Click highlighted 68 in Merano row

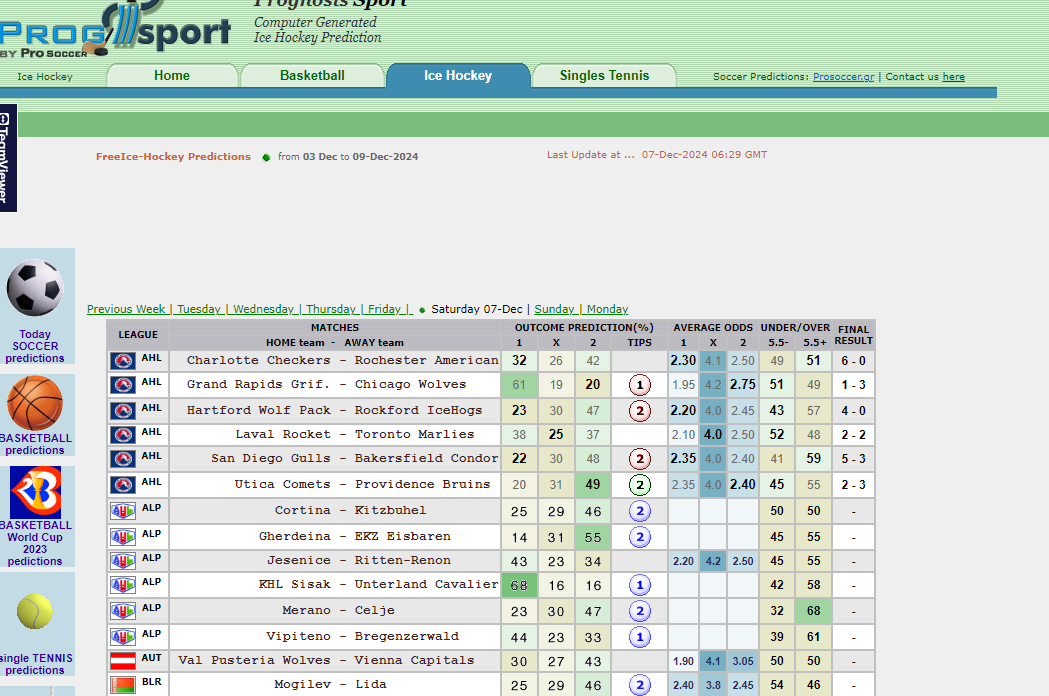814,611
